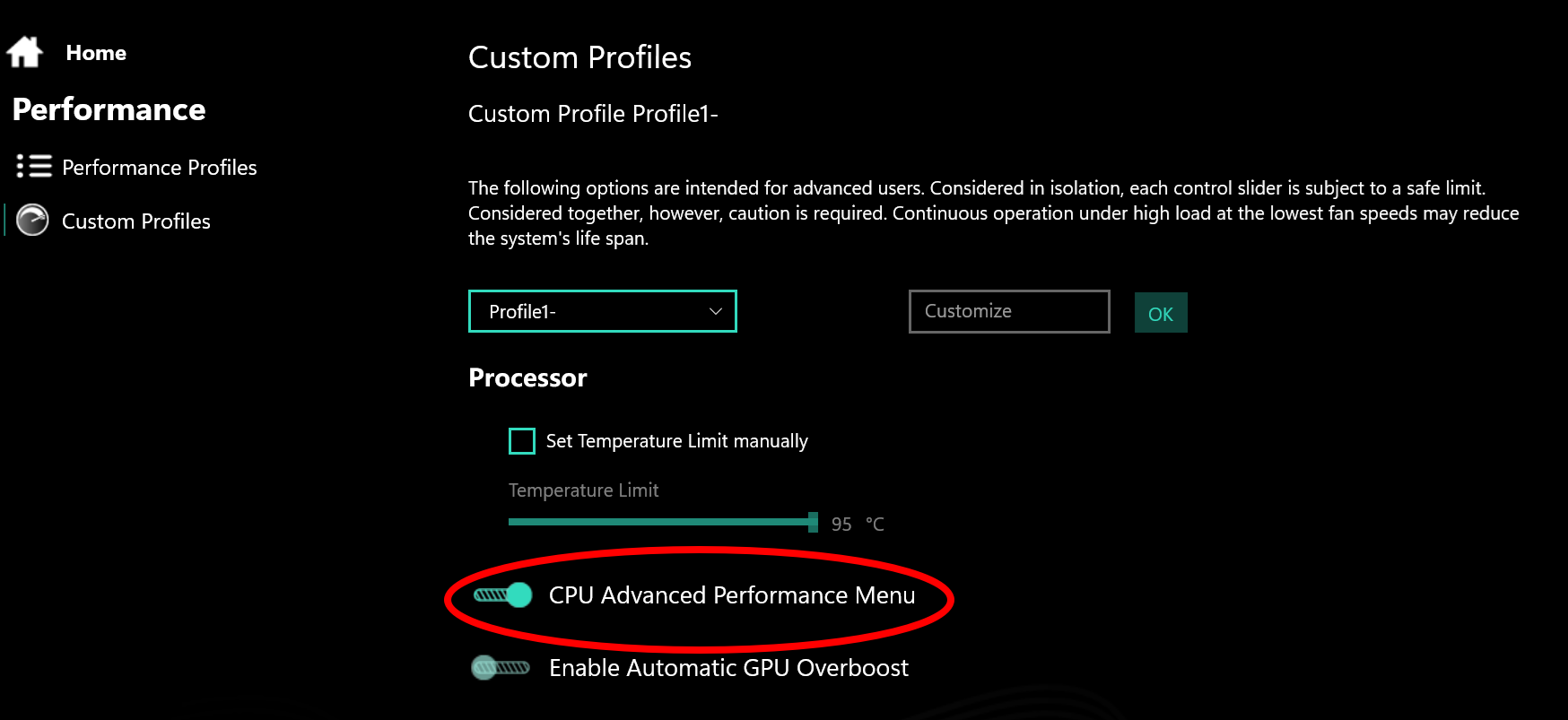This screenshot has height=720, width=1568.
Task: Click the 95 temperature value readout
Action: 841,525
